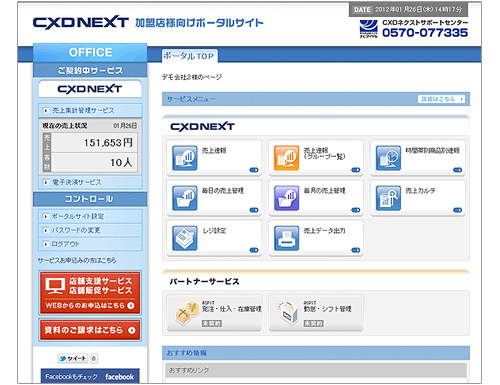This screenshot has height=385, width=500.
Task: Click the arrow pill on the 売上データ出力 card
Action: tap(356, 250)
